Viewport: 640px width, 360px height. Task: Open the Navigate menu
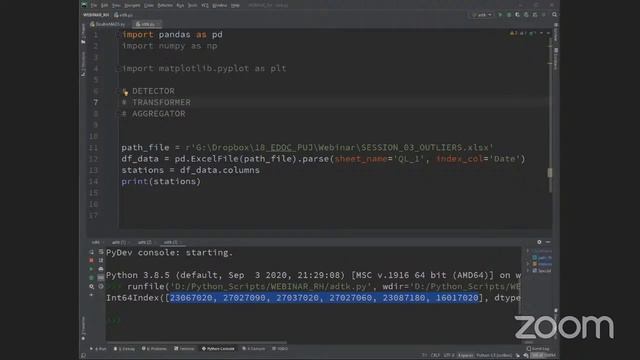coord(132,6)
